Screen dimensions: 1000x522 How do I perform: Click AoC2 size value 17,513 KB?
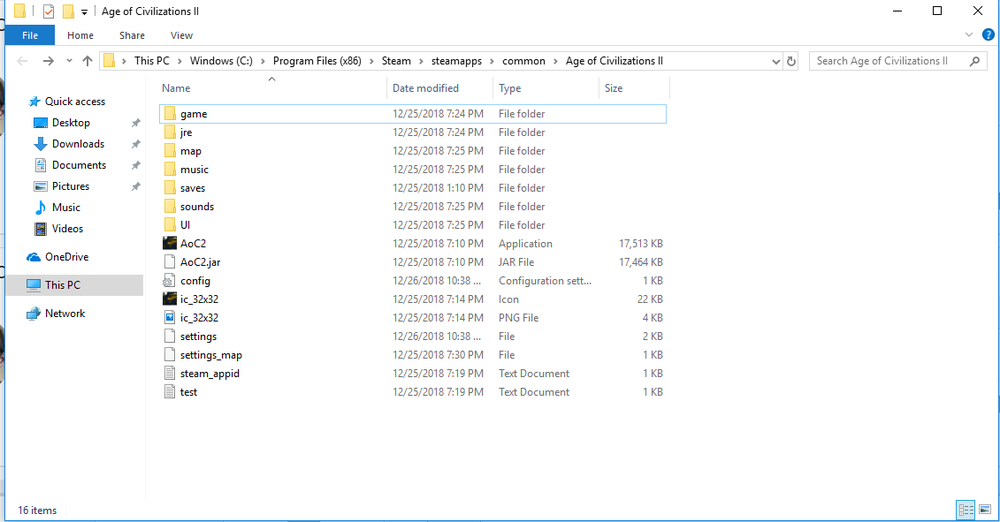click(641, 243)
